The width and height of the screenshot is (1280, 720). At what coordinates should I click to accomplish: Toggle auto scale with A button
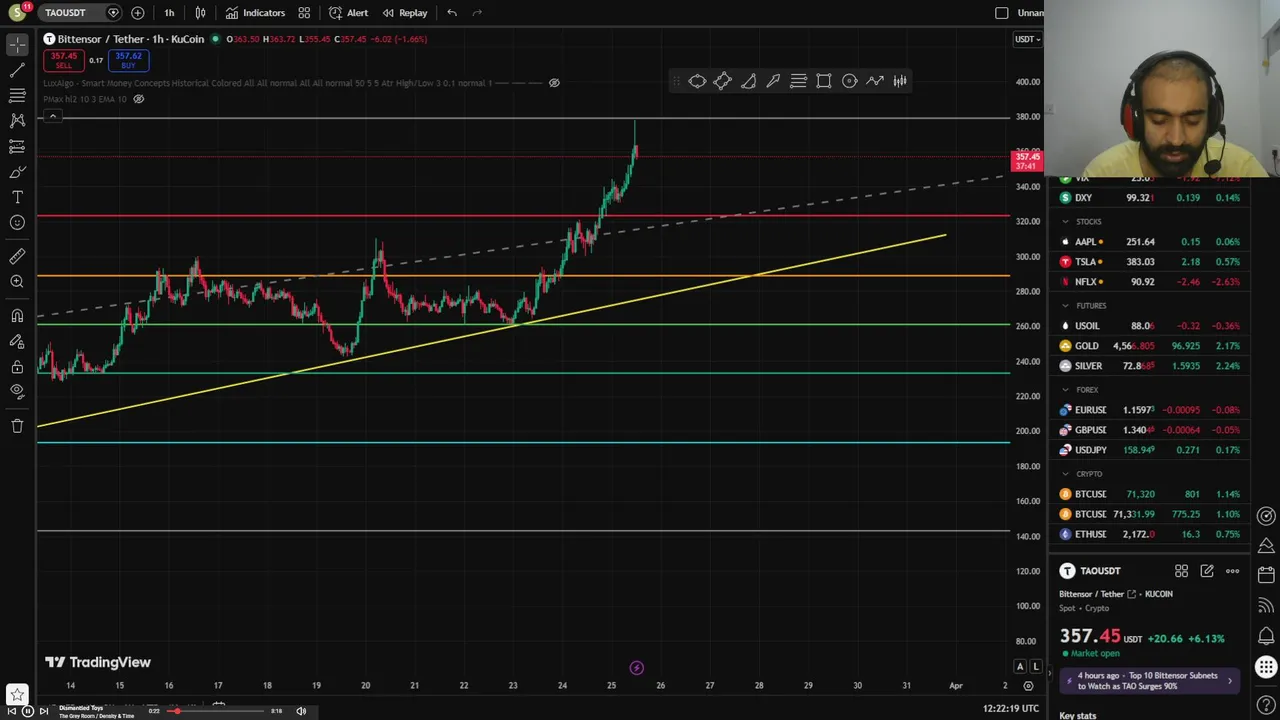[x=1020, y=666]
